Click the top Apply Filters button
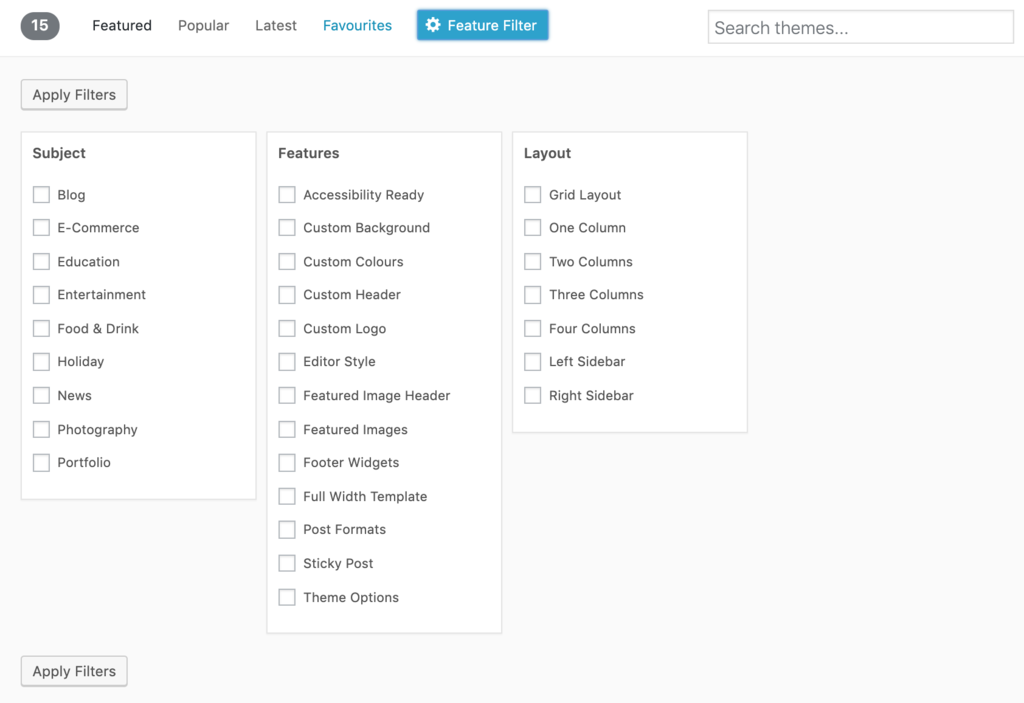The width and height of the screenshot is (1024, 703). pyautogui.click(x=73, y=94)
